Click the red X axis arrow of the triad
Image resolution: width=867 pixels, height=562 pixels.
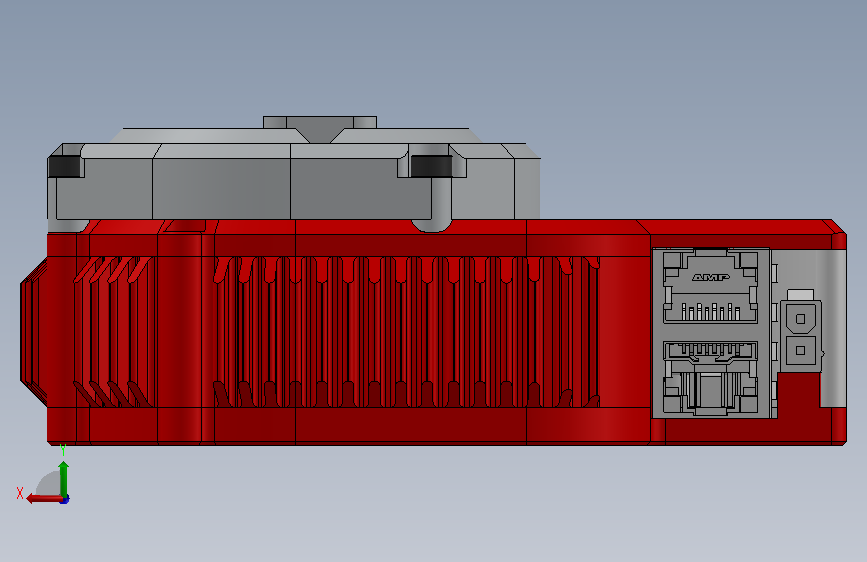coord(43,499)
